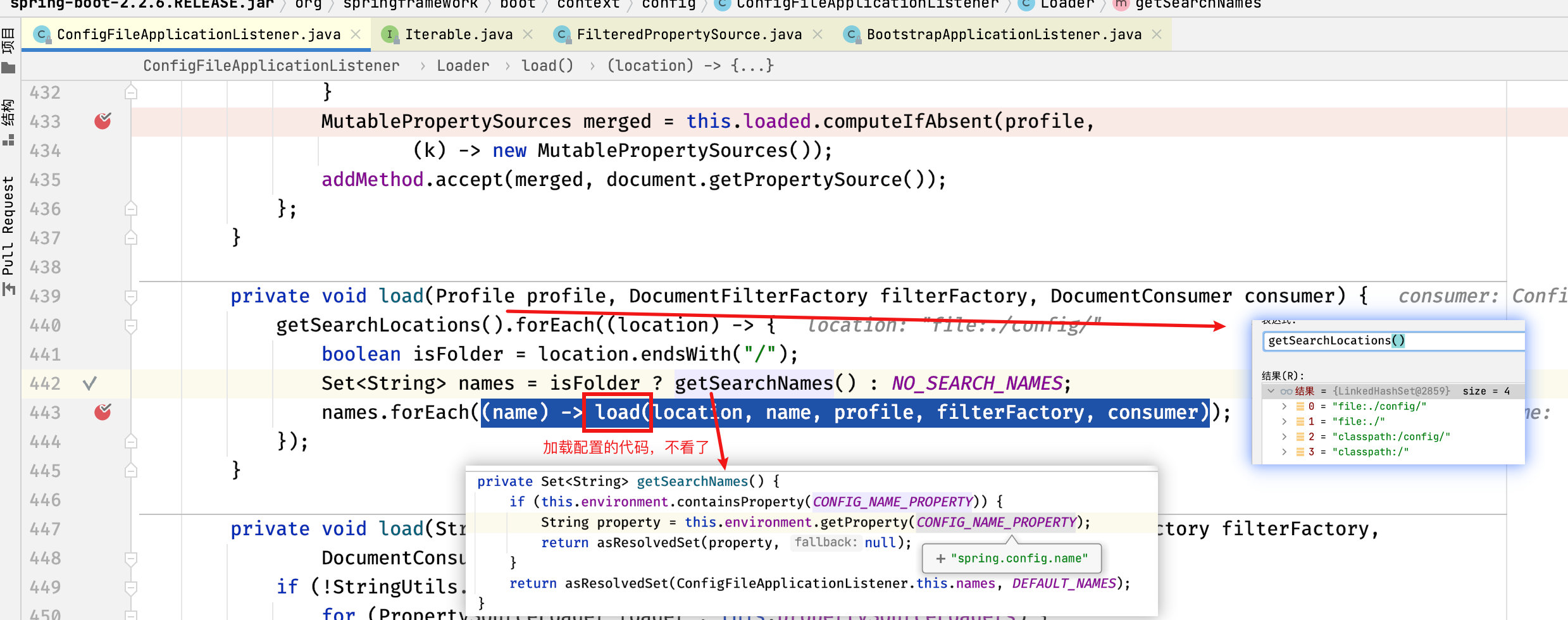Collapse fold marker at line 444
The height and width of the screenshot is (620, 1568).
click(x=131, y=442)
